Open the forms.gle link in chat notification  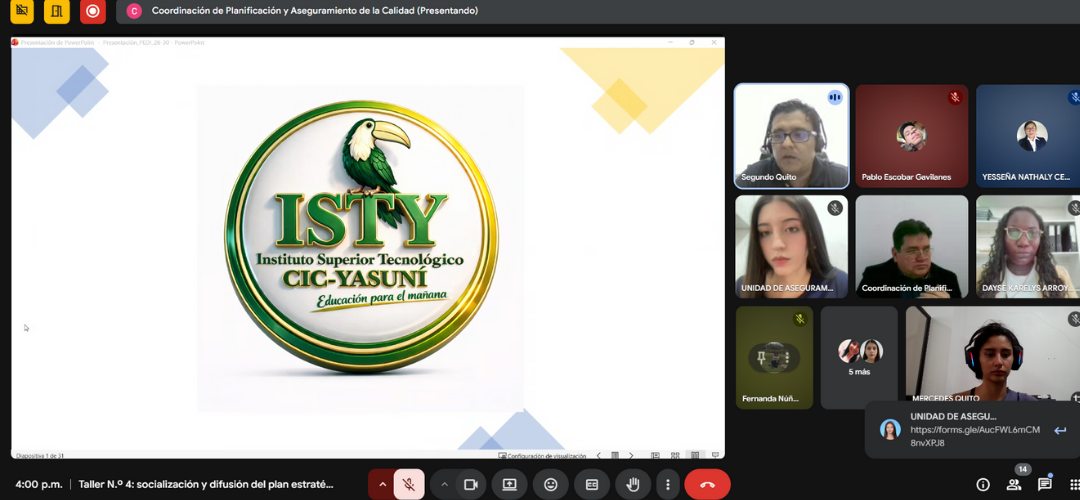[974, 435]
